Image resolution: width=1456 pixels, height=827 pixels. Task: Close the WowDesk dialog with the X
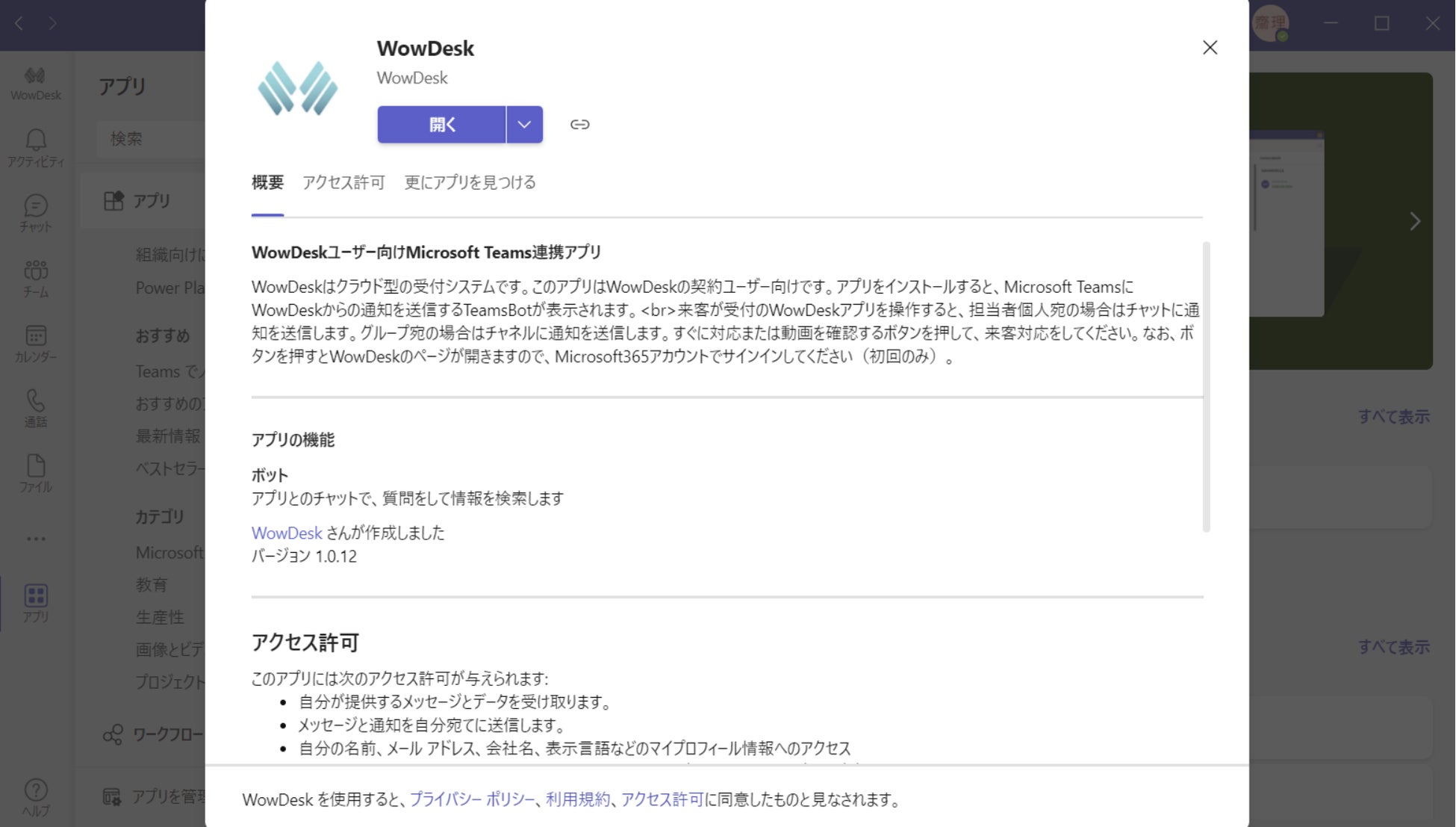(1210, 48)
